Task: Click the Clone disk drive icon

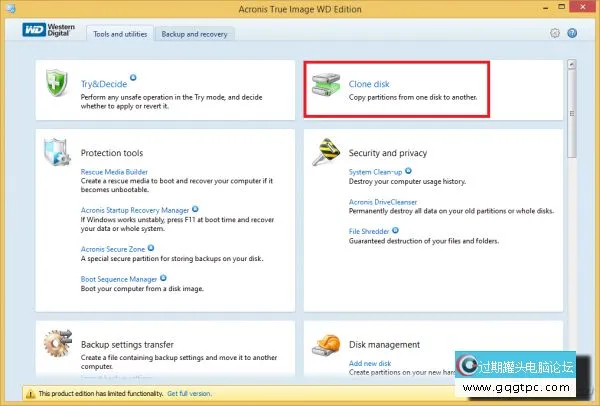Action: click(x=324, y=86)
